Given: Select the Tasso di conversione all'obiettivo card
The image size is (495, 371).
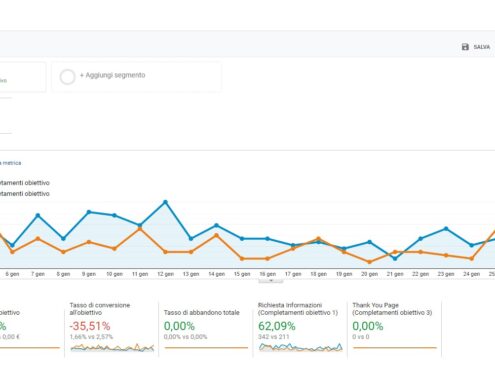Looking at the screenshot, I should (111, 328).
